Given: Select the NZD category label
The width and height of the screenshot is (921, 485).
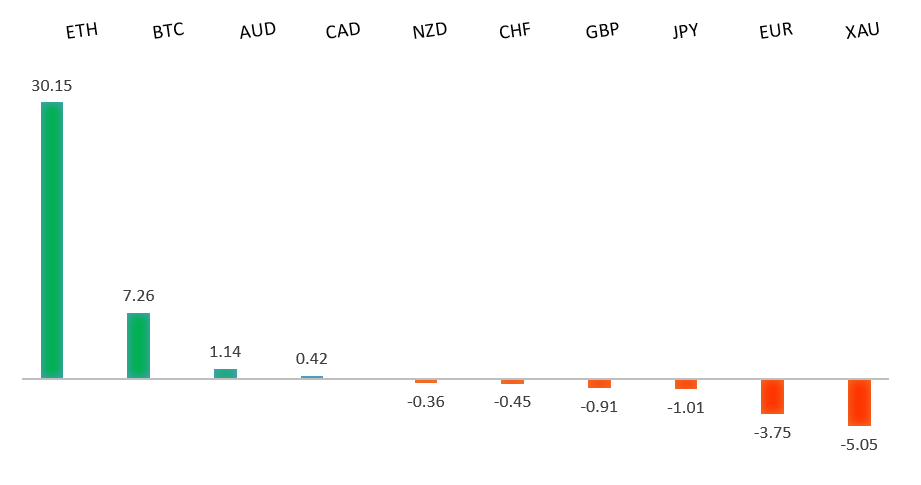Looking at the screenshot, I should pyautogui.click(x=429, y=30).
